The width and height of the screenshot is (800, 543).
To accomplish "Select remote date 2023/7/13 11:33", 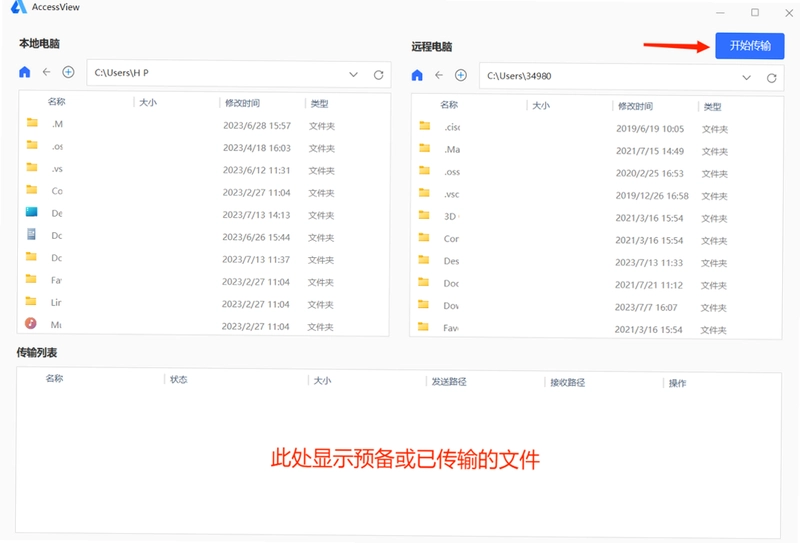I will click(x=649, y=262).
